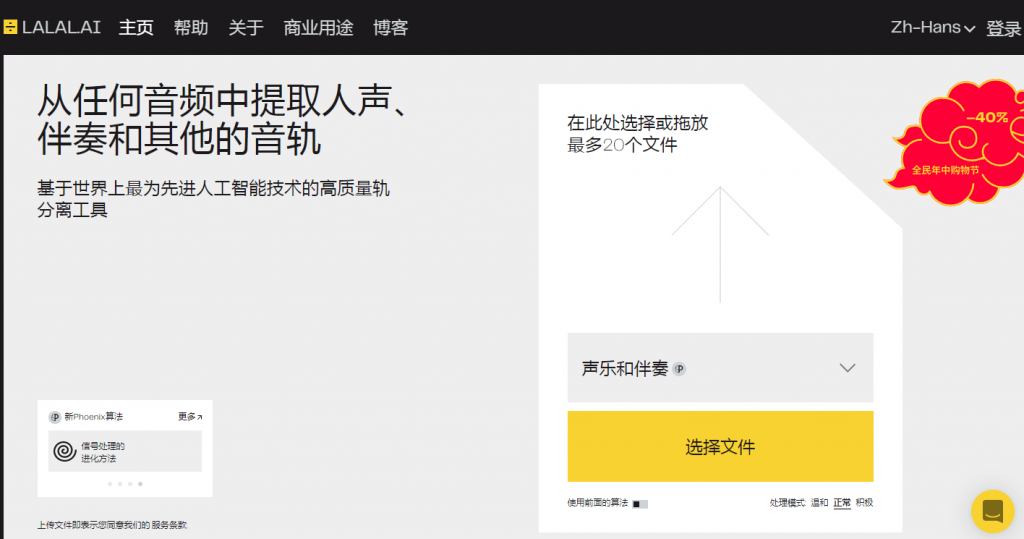Image resolution: width=1024 pixels, height=539 pixels.
Task: Click the yellow 选择文件 button
Action: click(x=720, y=446)
